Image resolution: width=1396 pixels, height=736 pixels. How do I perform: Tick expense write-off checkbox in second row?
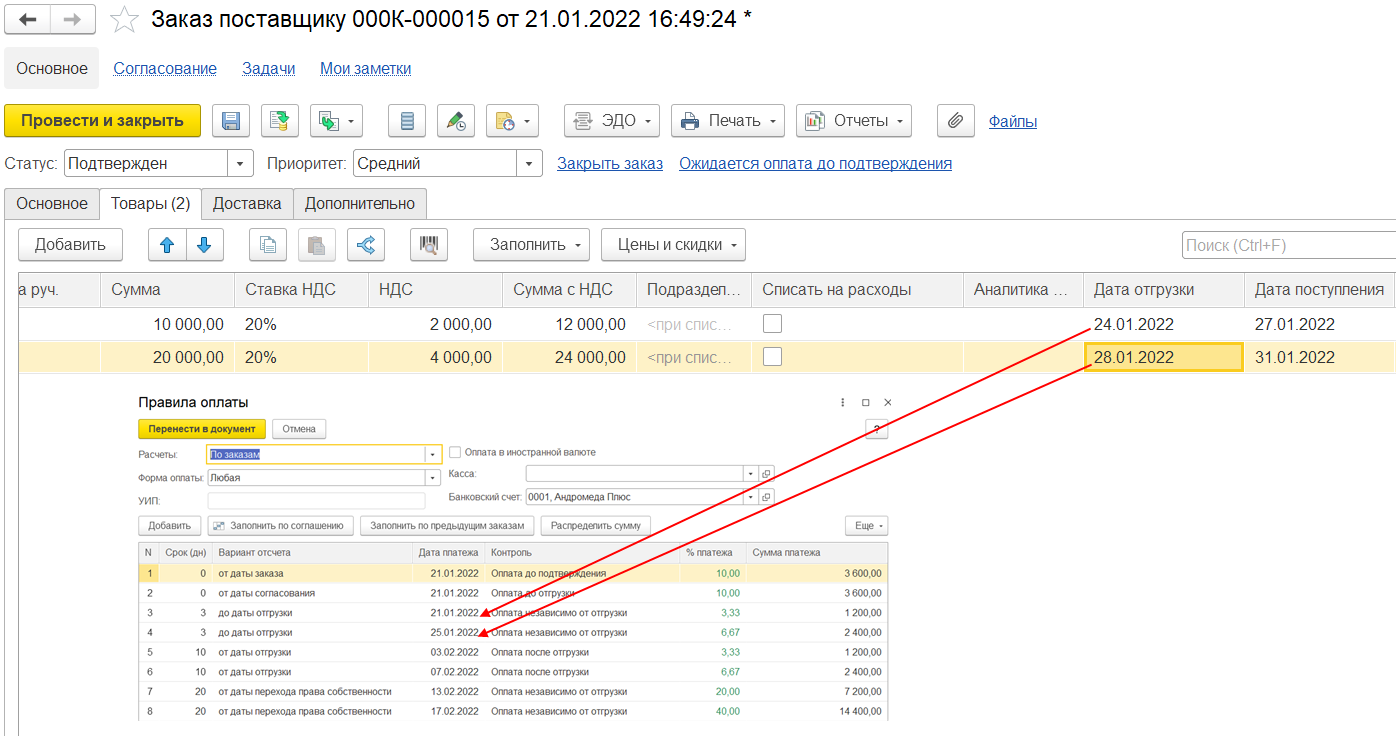point(772,357)
